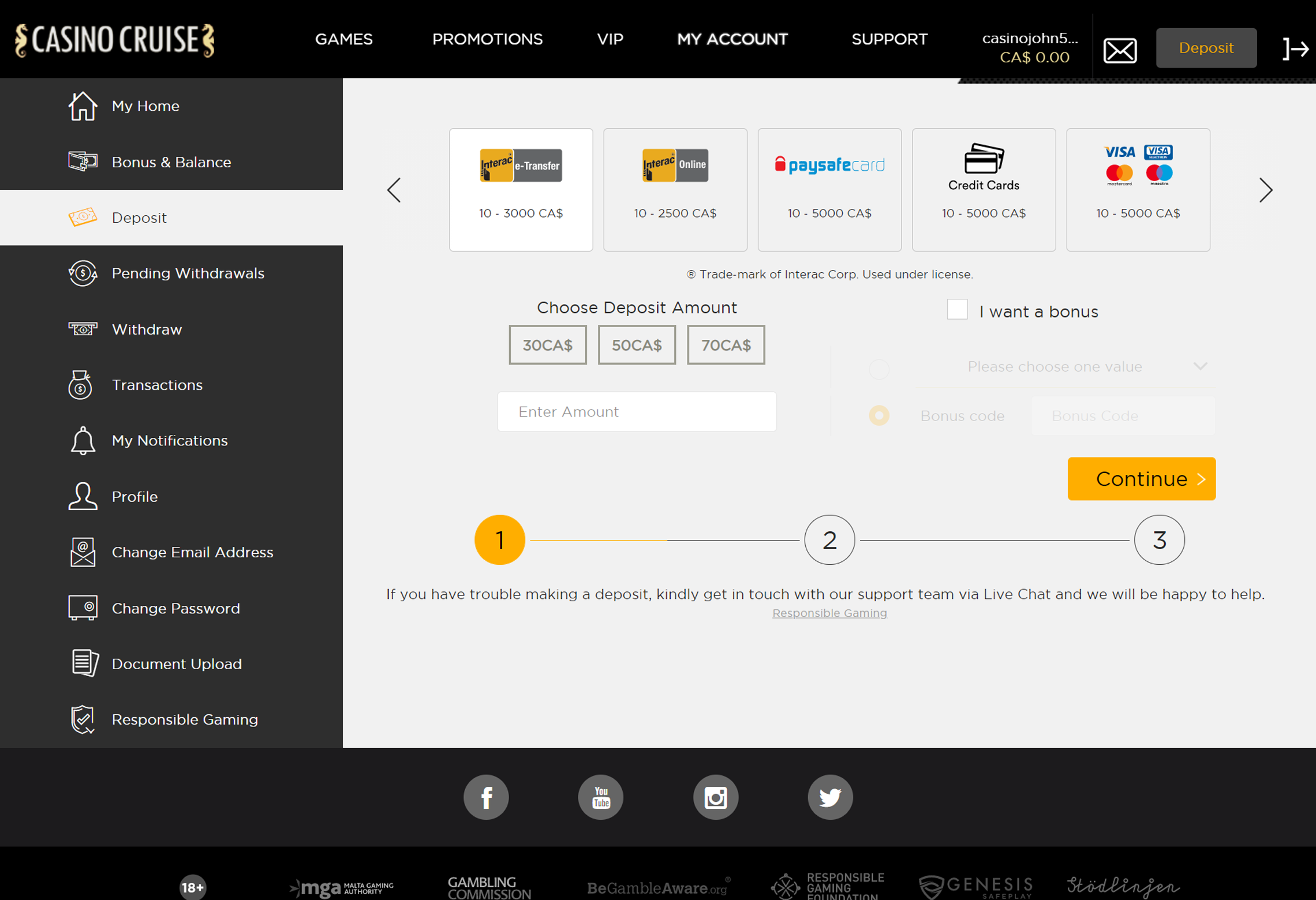Open the Instagram social icon

click(x=716, y=797)
